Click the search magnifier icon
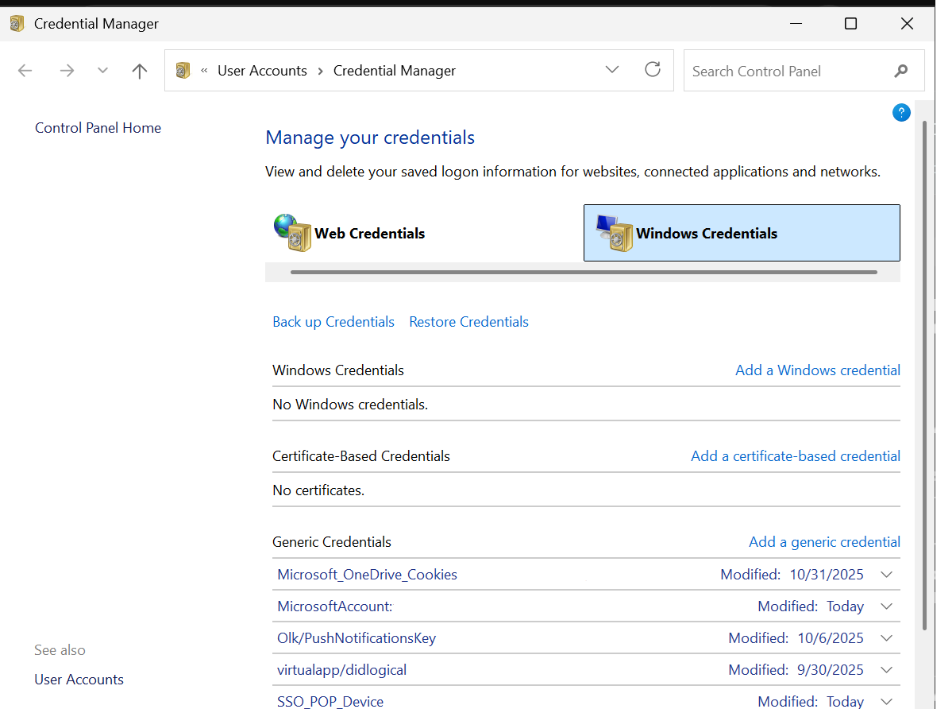This screenshot has height=709, width=936. coord(901,71)
